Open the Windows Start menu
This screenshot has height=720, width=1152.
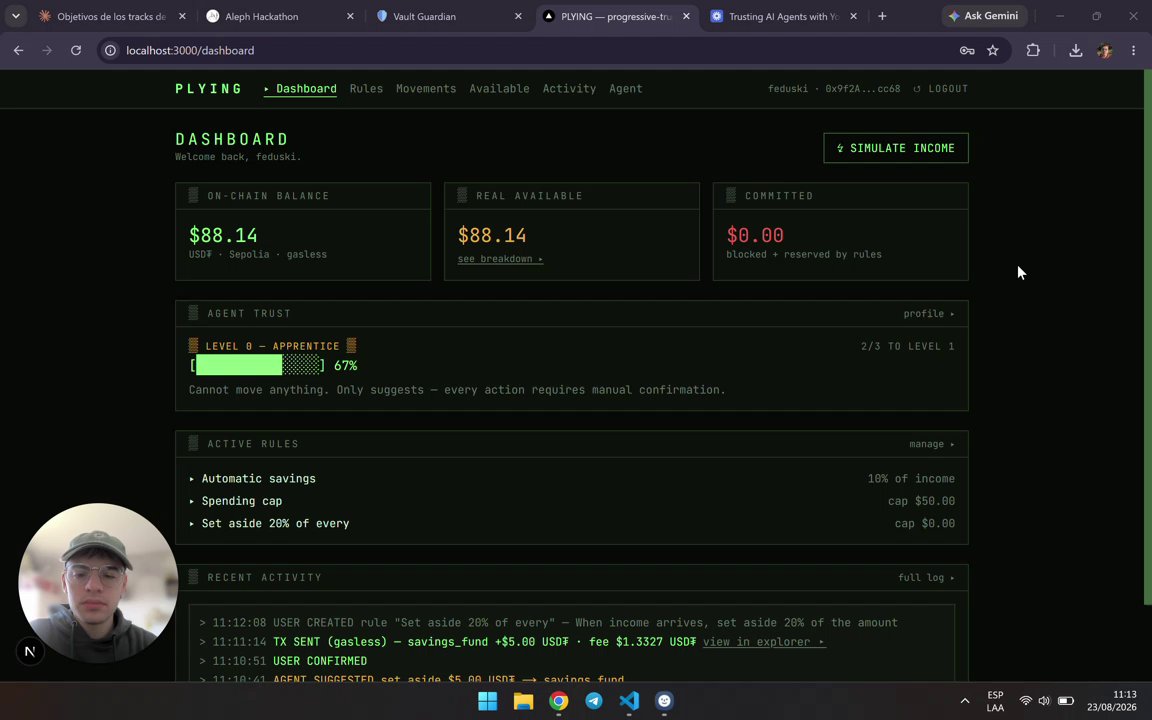(x=487, y=701)
